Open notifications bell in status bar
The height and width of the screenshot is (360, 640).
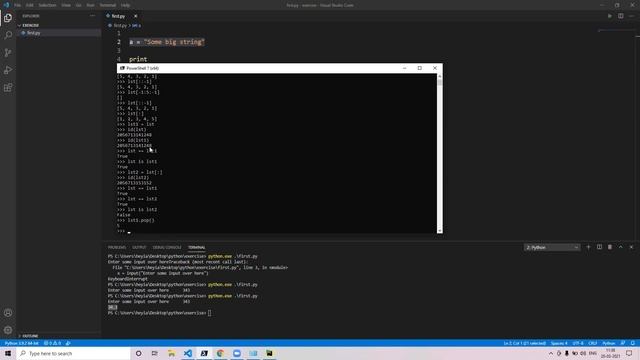(633, 343)
